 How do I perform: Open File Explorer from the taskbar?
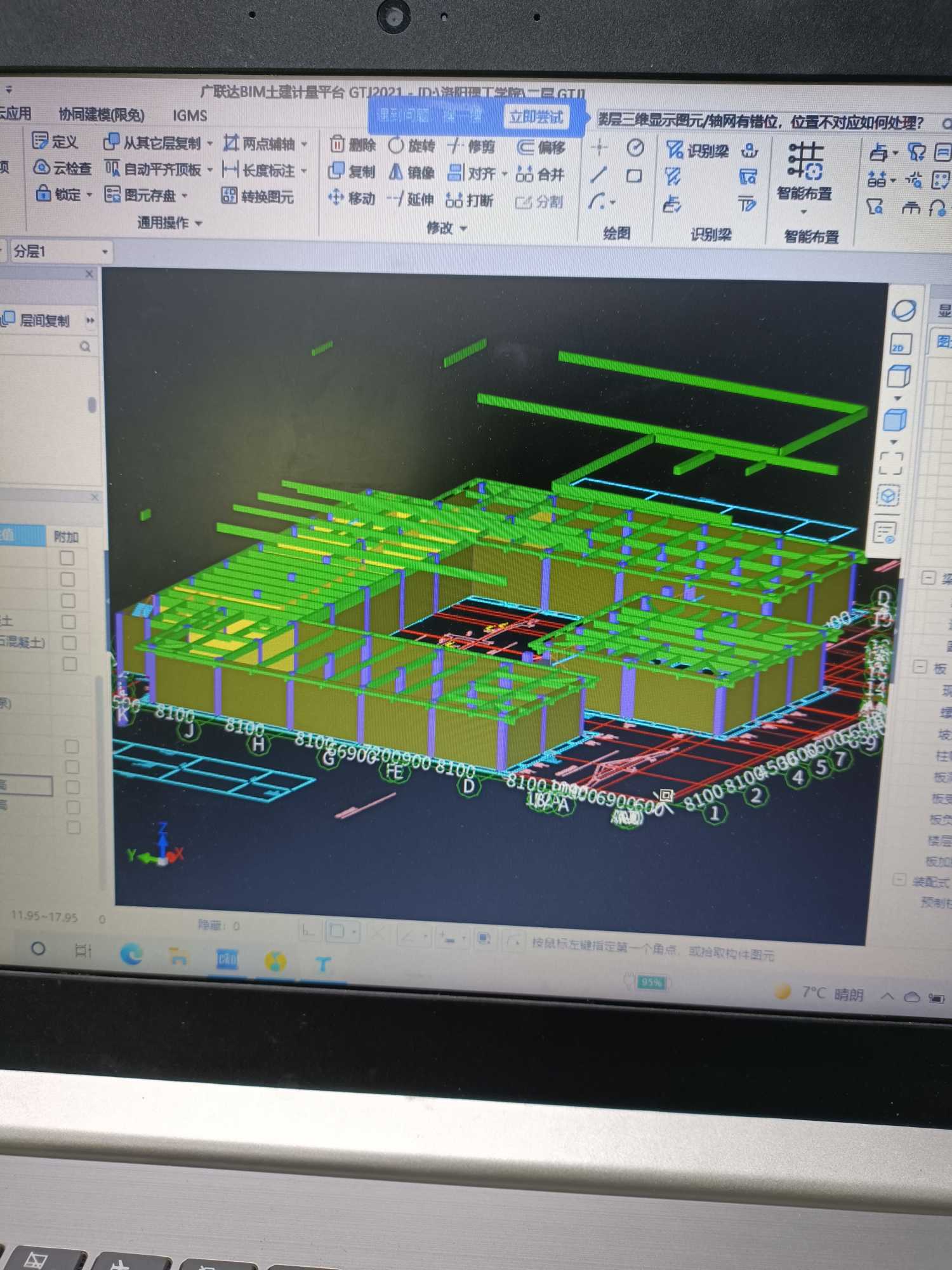click(179, 956)
